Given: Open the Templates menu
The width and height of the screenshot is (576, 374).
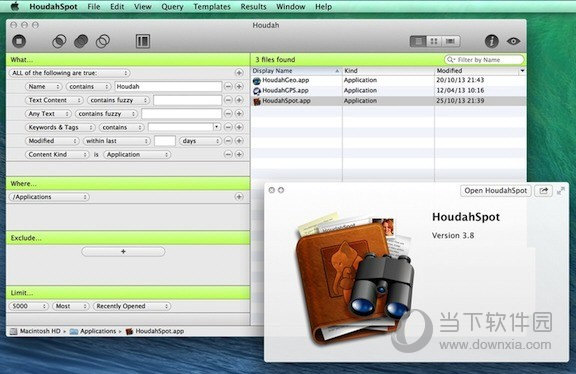Looking at the screenshot, I should 212,7.
